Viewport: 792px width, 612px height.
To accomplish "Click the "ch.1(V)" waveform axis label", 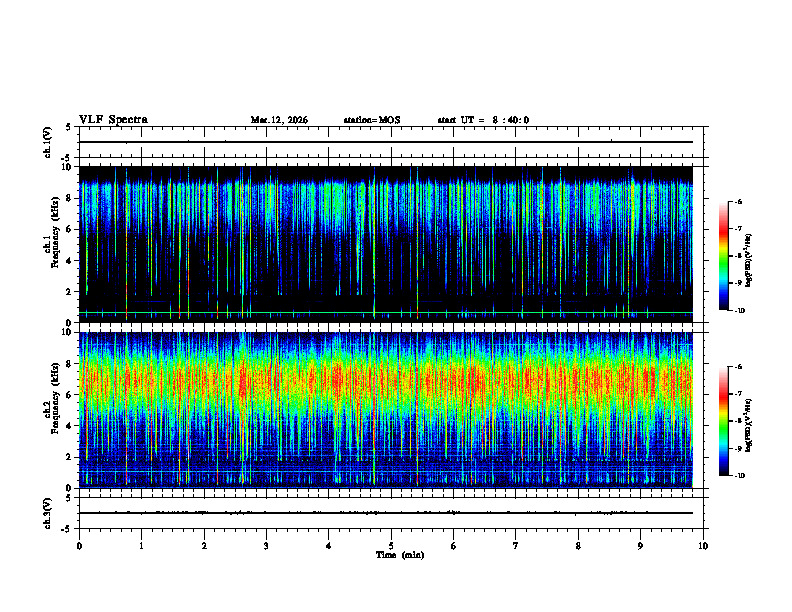I will pyautogui.click(x=47, y=142).
